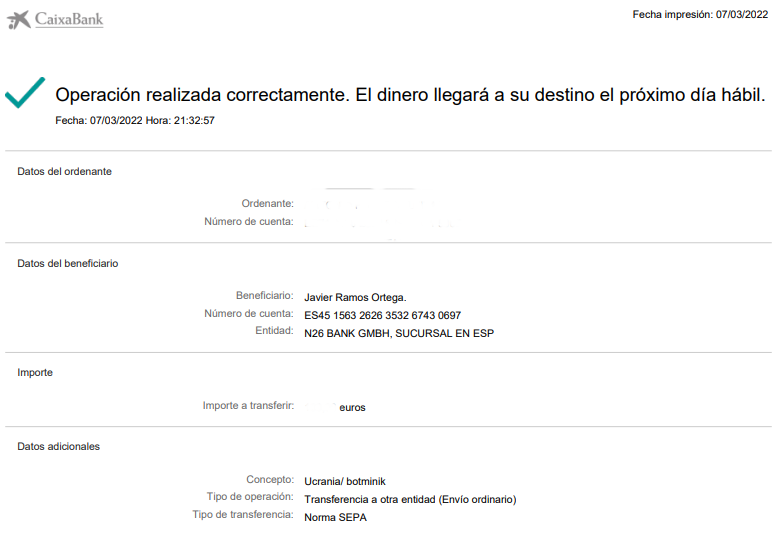Click the 'Tipo de operación:' label
The image size is (774, 540).
pyautogui.click(x=250, y=497)
